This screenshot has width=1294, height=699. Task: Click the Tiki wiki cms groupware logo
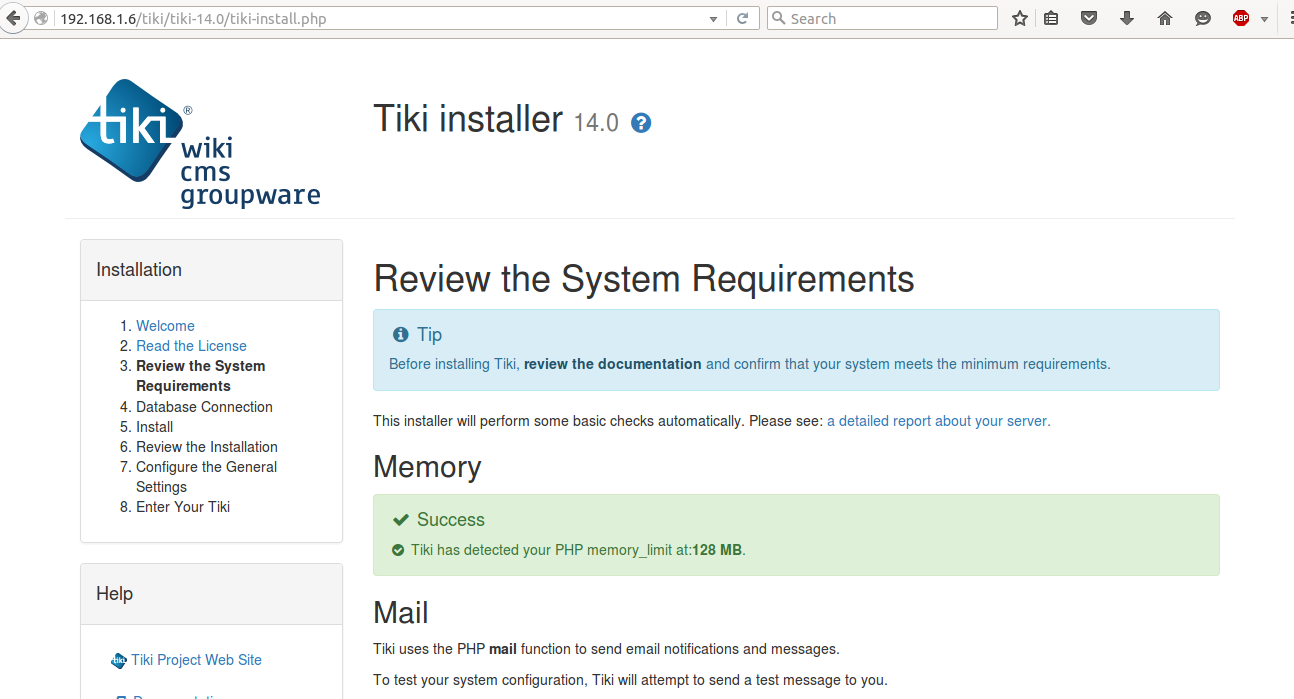pos(200,143)
